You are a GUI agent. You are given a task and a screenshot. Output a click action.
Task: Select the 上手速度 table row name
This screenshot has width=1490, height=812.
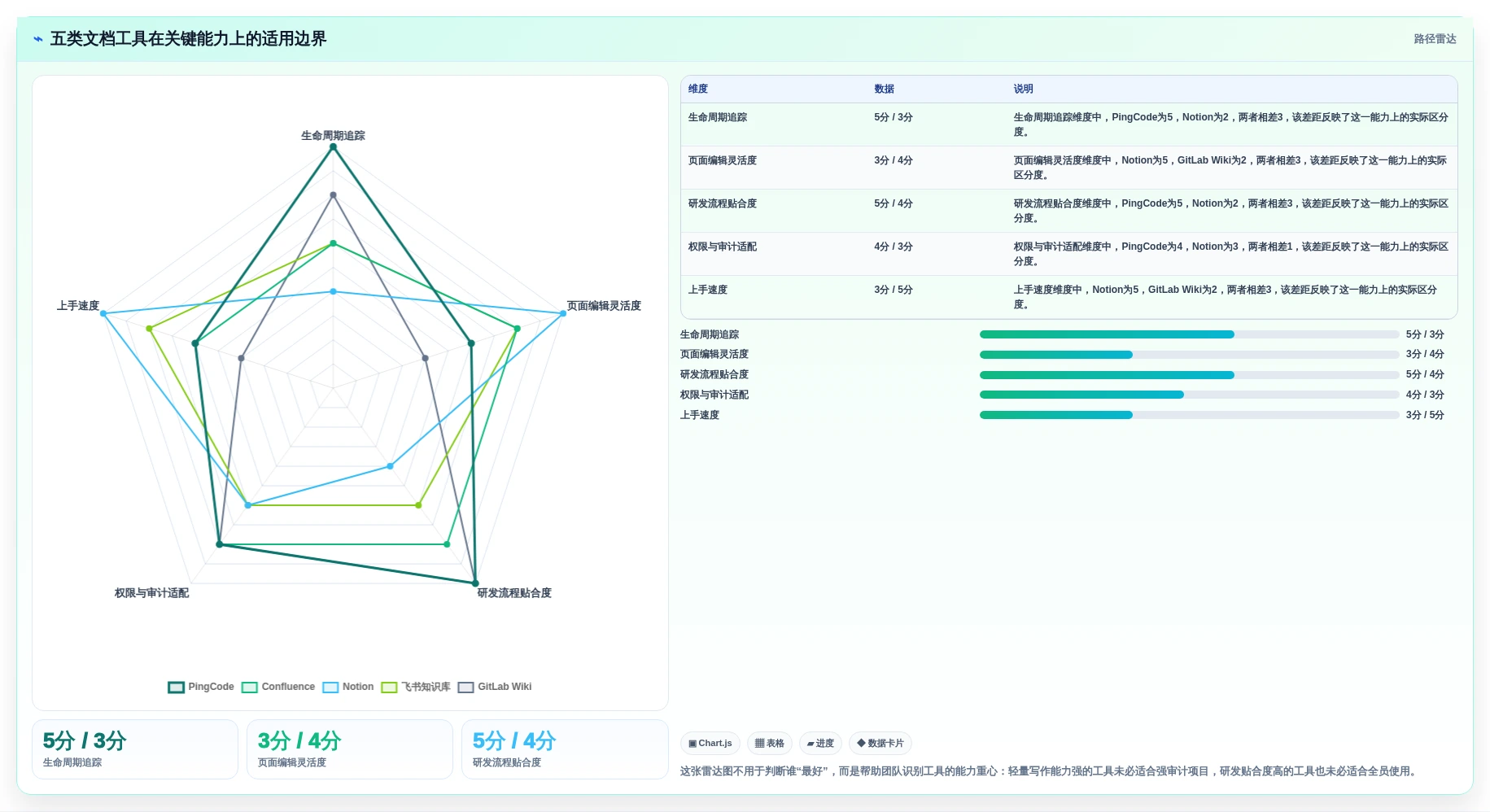tap(708, 290)
